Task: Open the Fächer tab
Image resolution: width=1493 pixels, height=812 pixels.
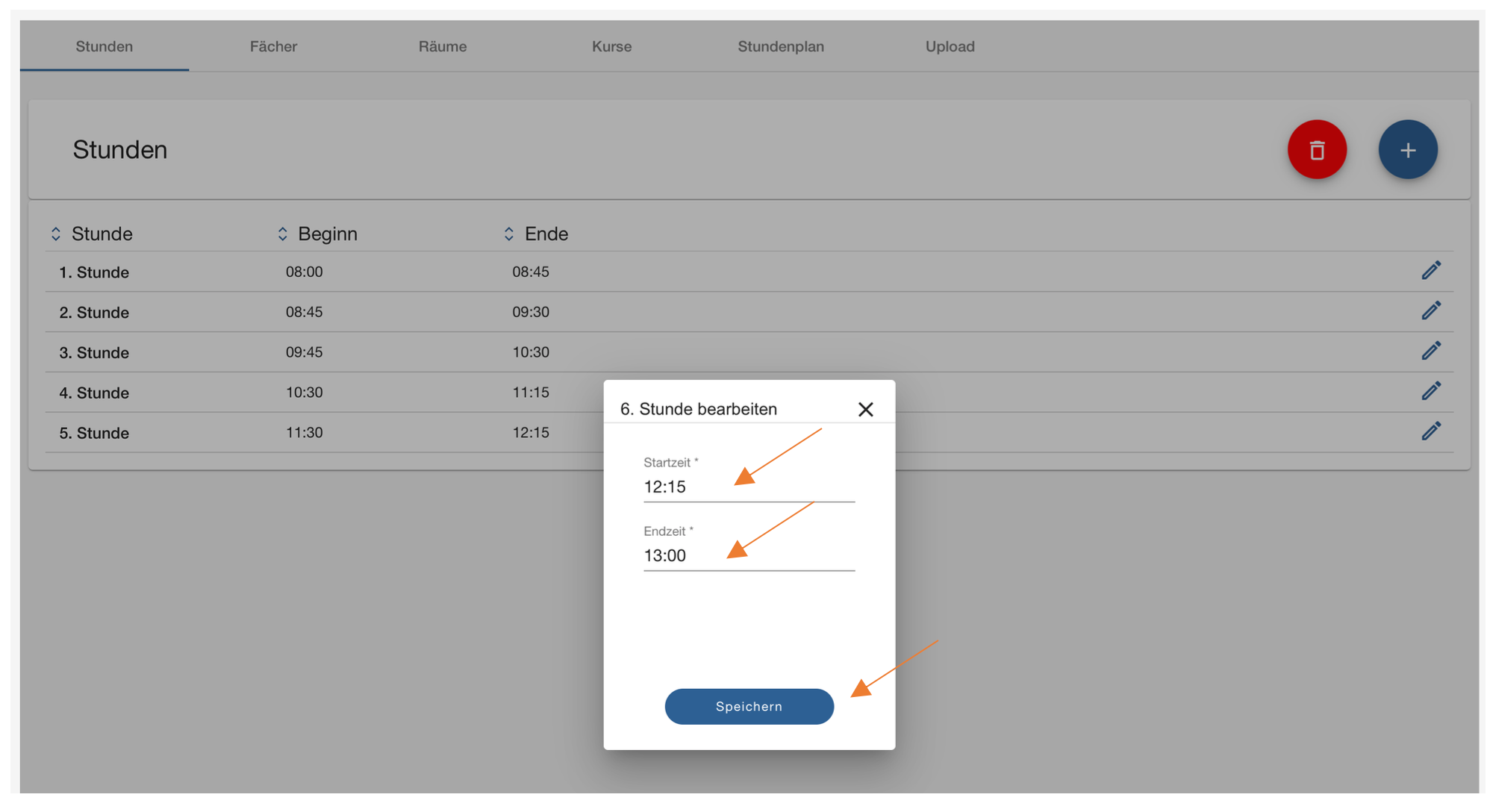Action: point(273,46)
